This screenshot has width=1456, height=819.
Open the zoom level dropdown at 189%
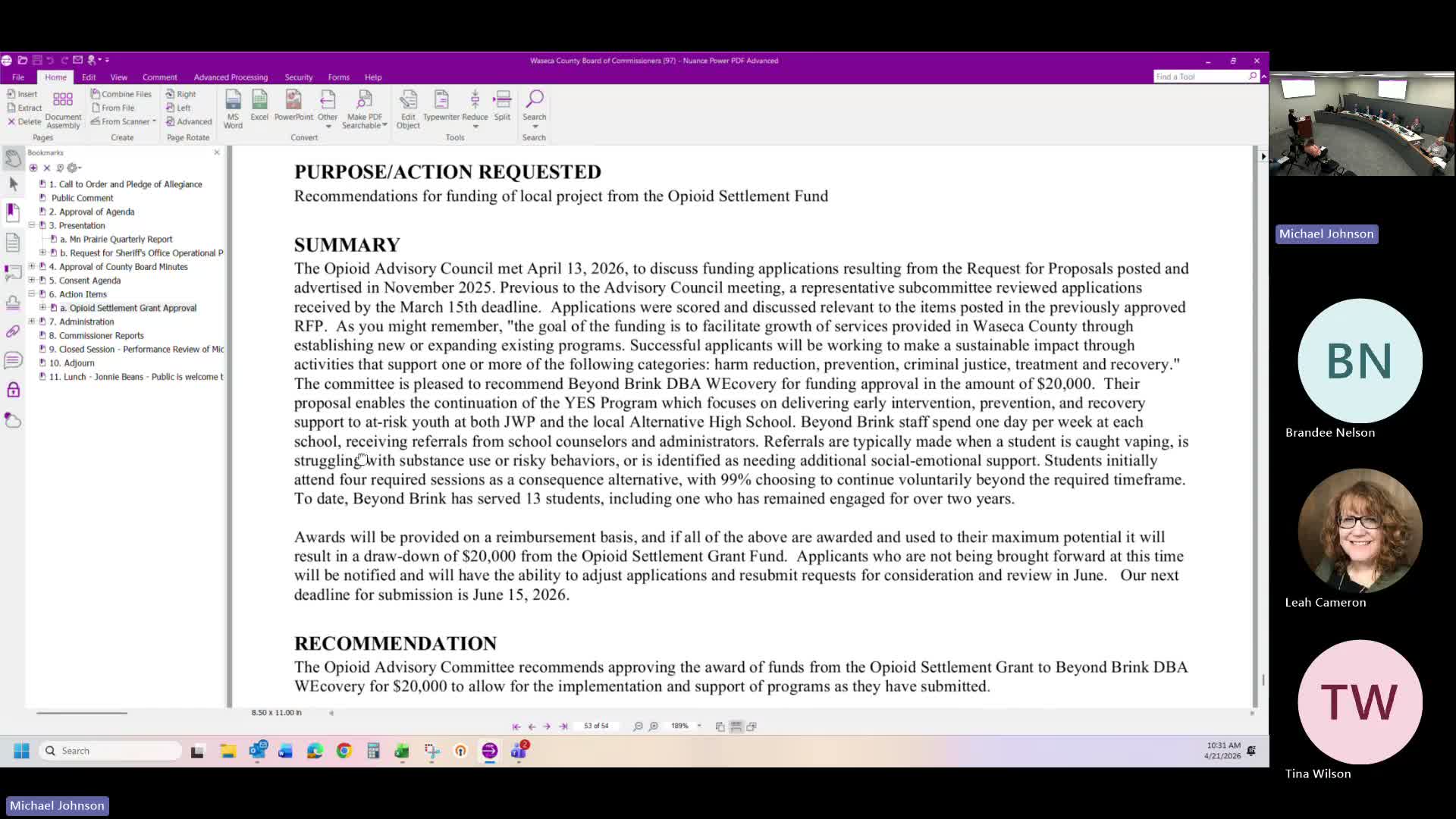[698, 726]
